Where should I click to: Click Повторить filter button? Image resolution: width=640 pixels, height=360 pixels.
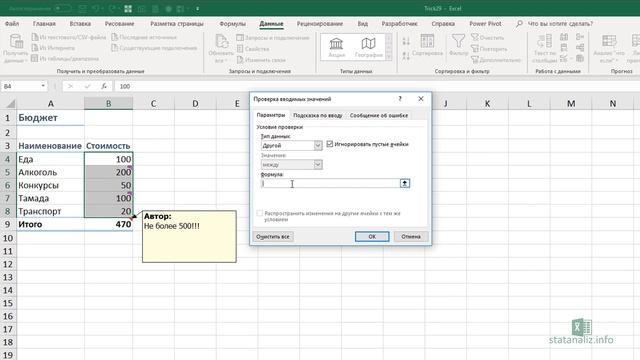489,49
